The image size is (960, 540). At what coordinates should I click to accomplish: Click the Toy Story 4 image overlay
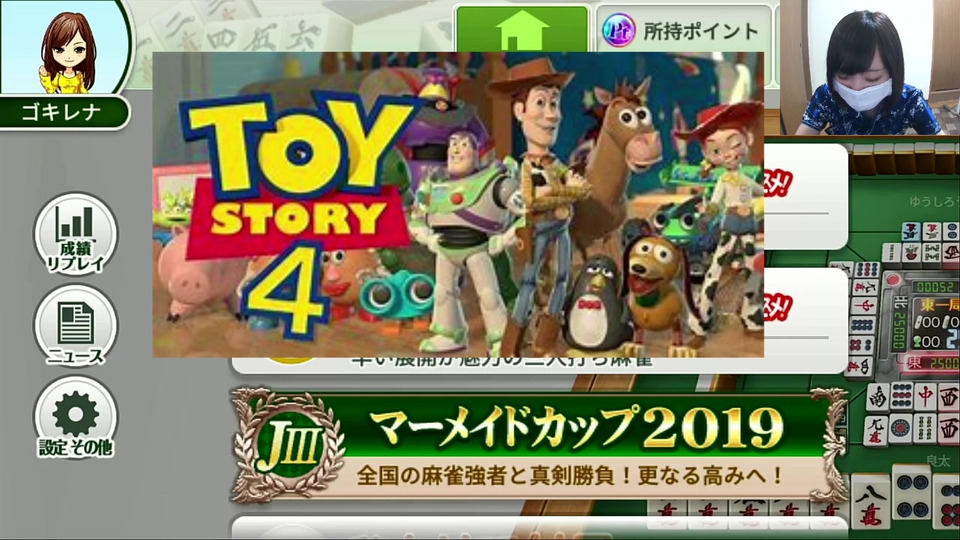click(458, 204)
